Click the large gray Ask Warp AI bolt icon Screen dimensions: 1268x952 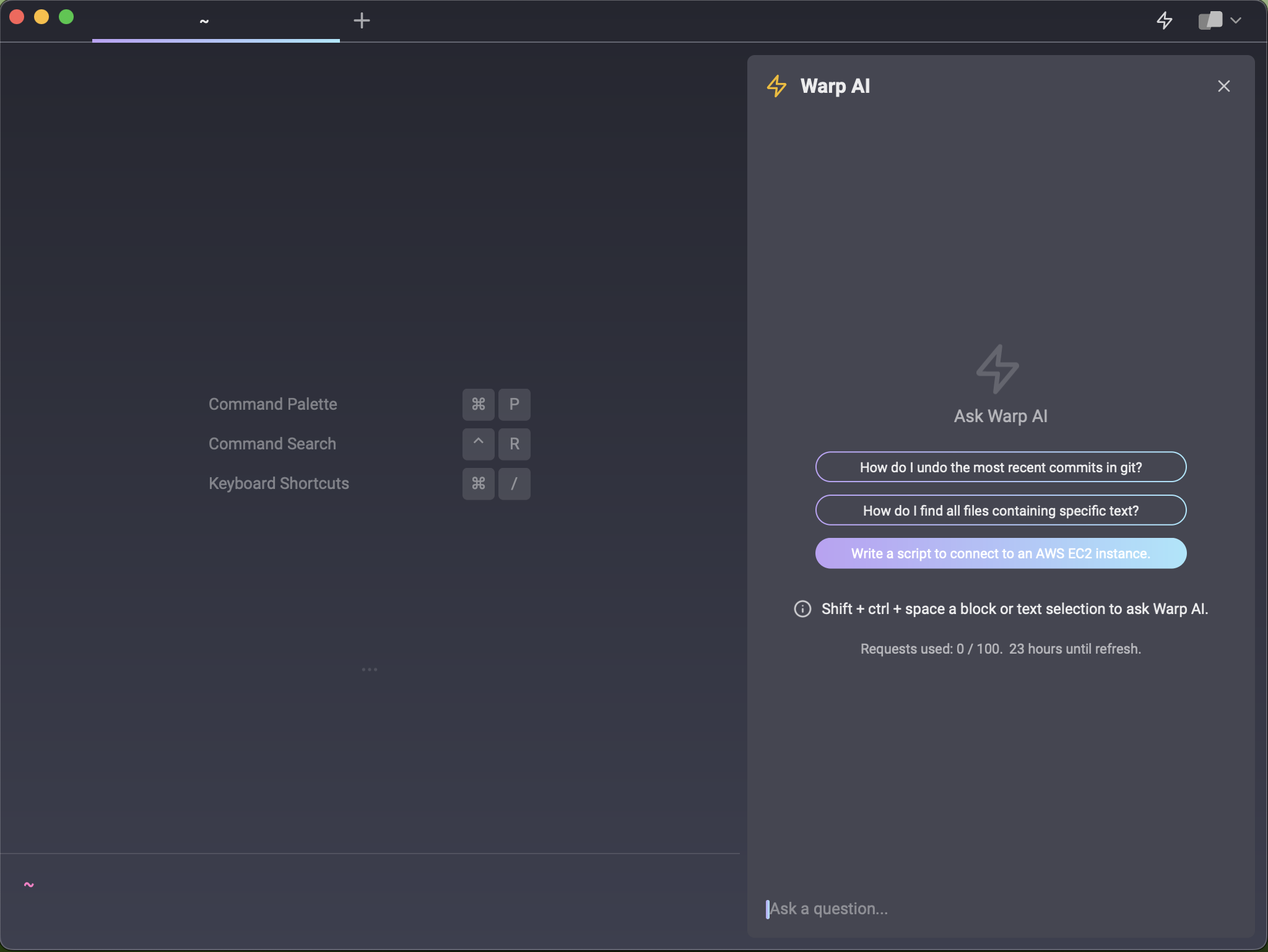pos(997,369)
